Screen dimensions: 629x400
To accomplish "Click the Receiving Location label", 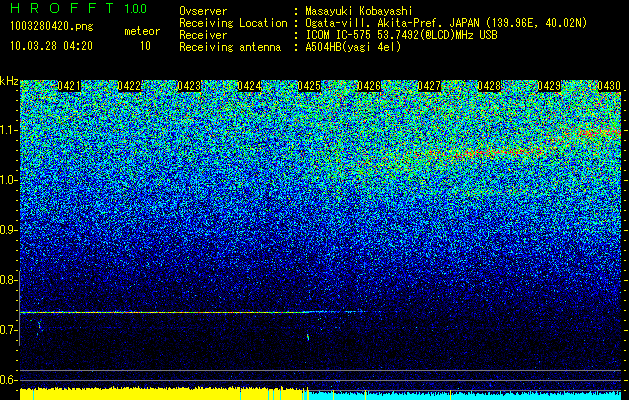I will pyautogui.click(x=233, y=23).
